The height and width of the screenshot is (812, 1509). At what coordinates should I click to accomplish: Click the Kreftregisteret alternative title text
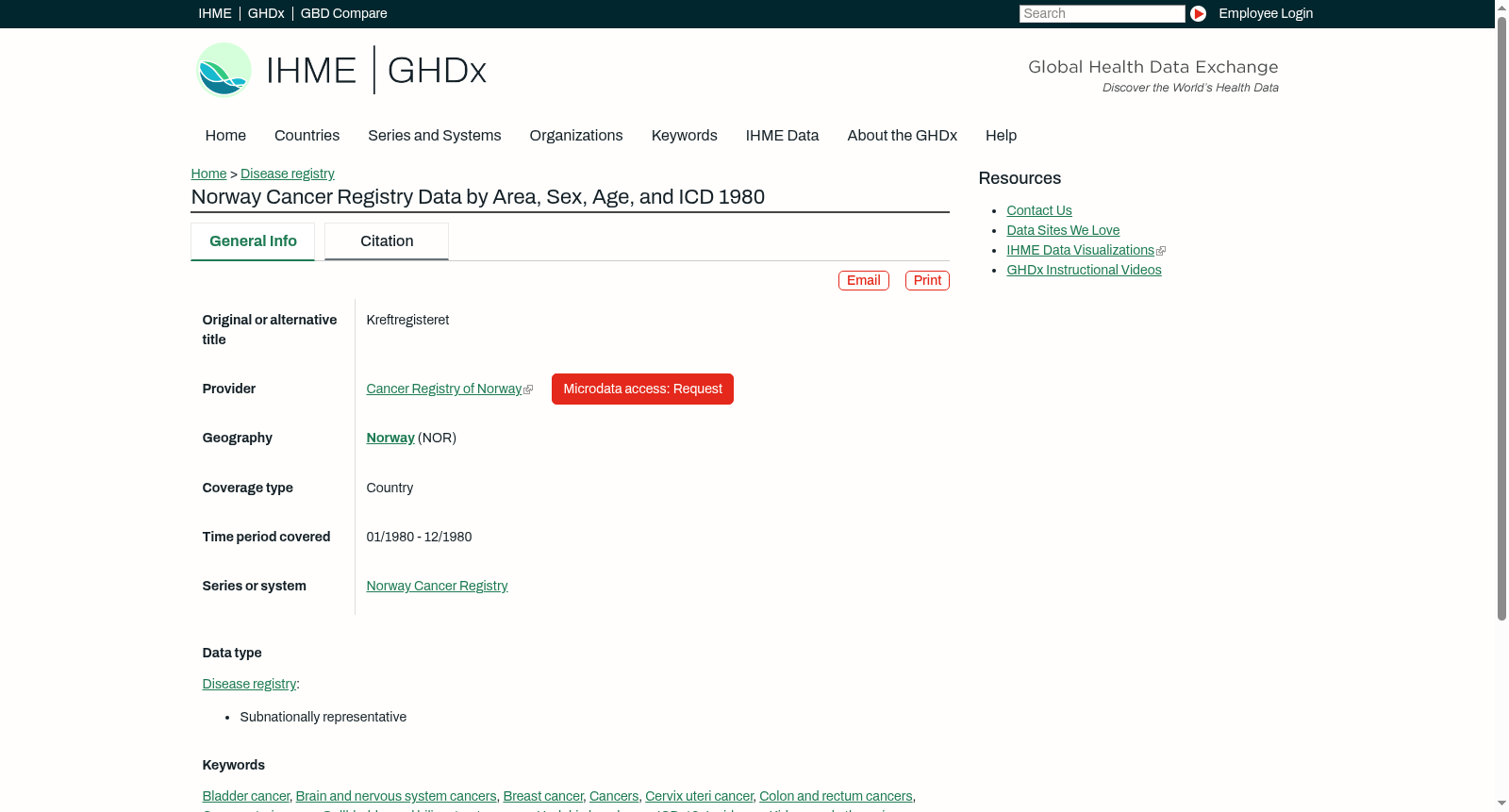pos(407,321)
